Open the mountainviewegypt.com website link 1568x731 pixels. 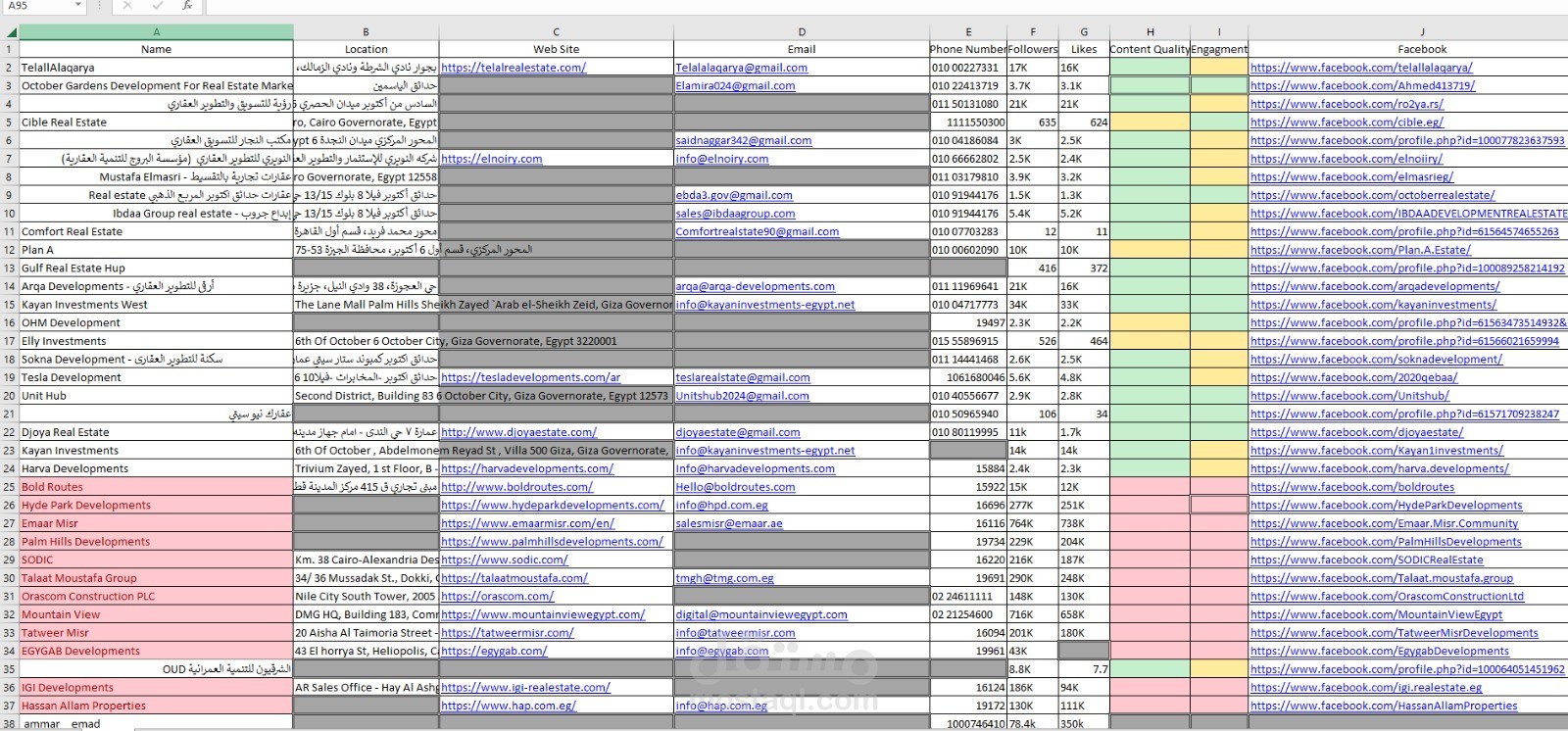point(543,614)
